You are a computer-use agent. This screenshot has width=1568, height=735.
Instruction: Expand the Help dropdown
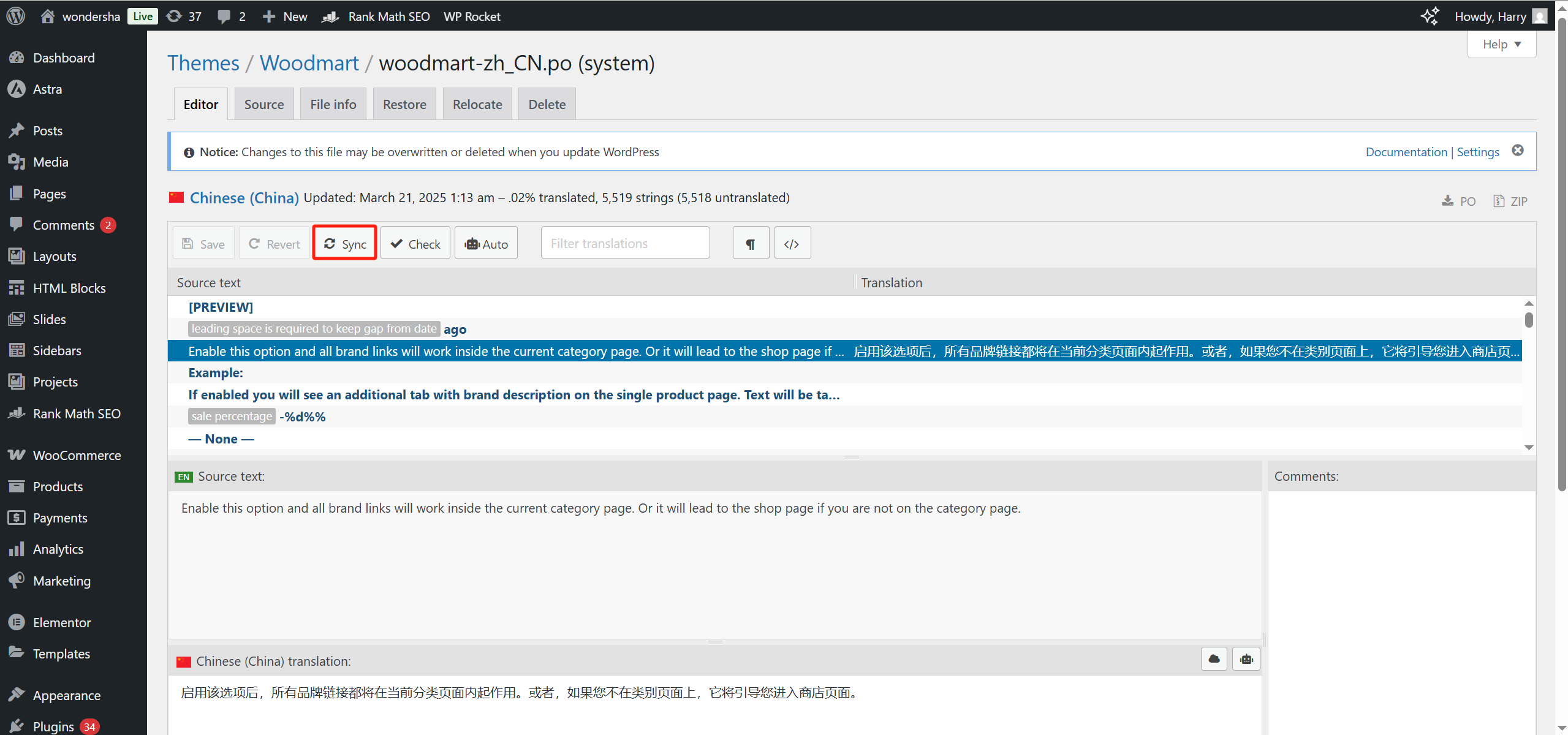click(x=1502, y=45)
